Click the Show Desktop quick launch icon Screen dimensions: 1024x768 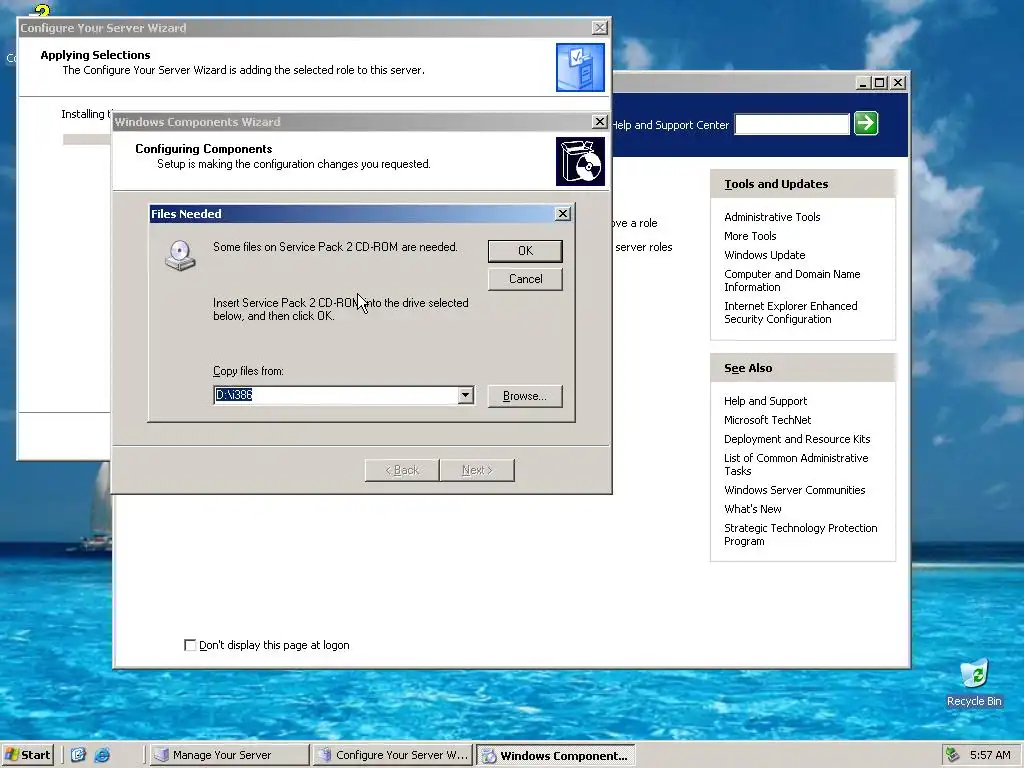pos(78,755)
